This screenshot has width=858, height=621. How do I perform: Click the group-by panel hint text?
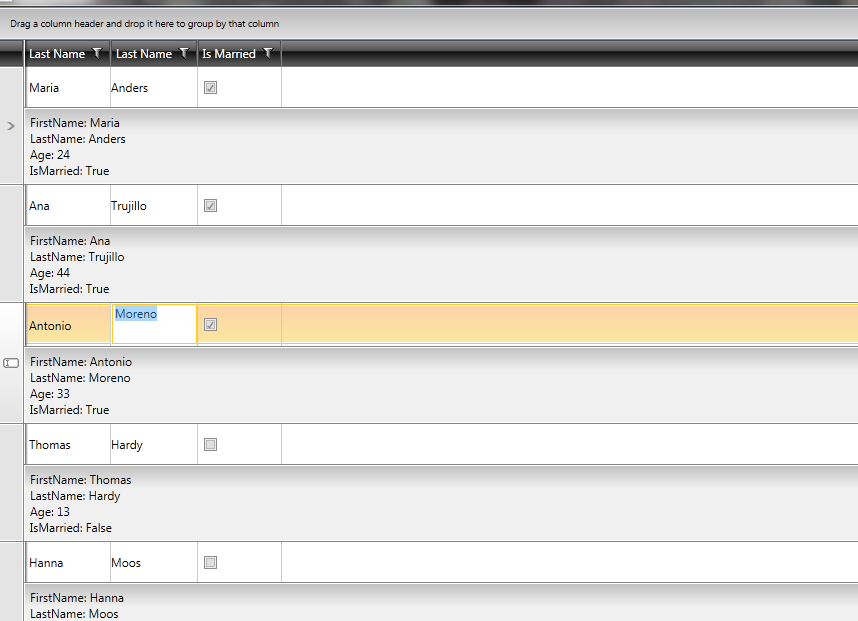coord(145,23)
